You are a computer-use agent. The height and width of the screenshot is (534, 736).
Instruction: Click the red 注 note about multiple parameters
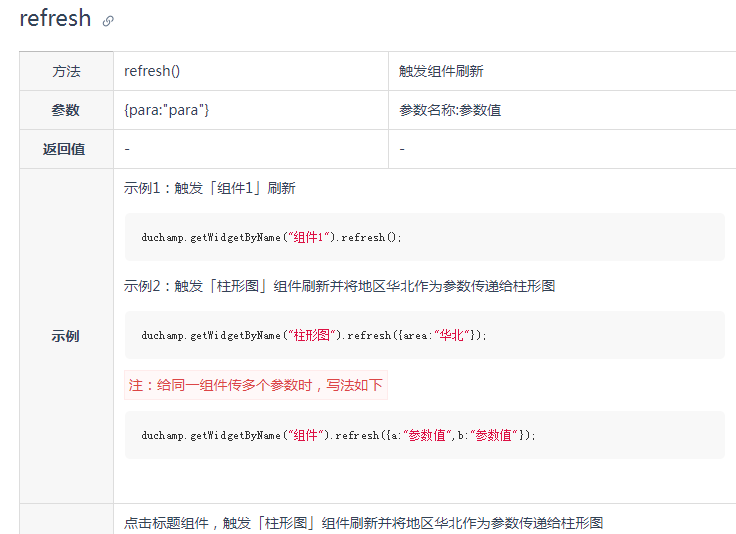coord(255,385)
